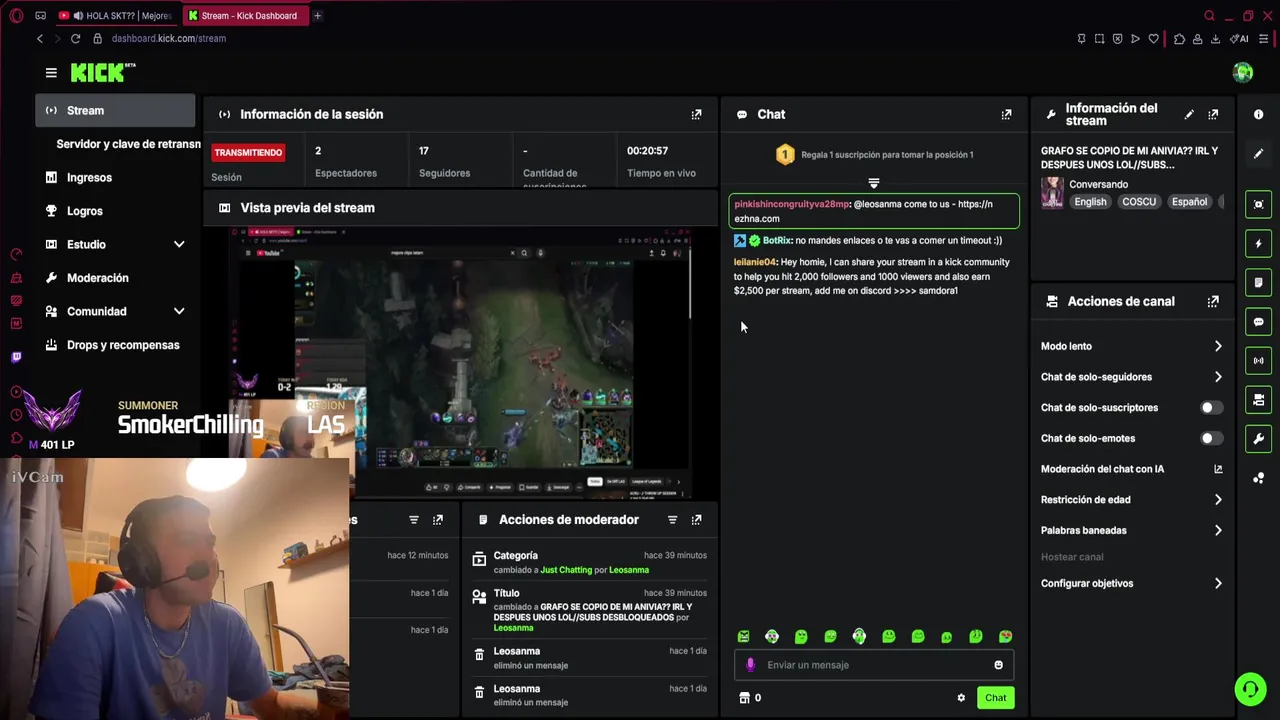Click the wrench icon in right toolbar
The image size is (1280, 720).
(x=1258, y=438)
